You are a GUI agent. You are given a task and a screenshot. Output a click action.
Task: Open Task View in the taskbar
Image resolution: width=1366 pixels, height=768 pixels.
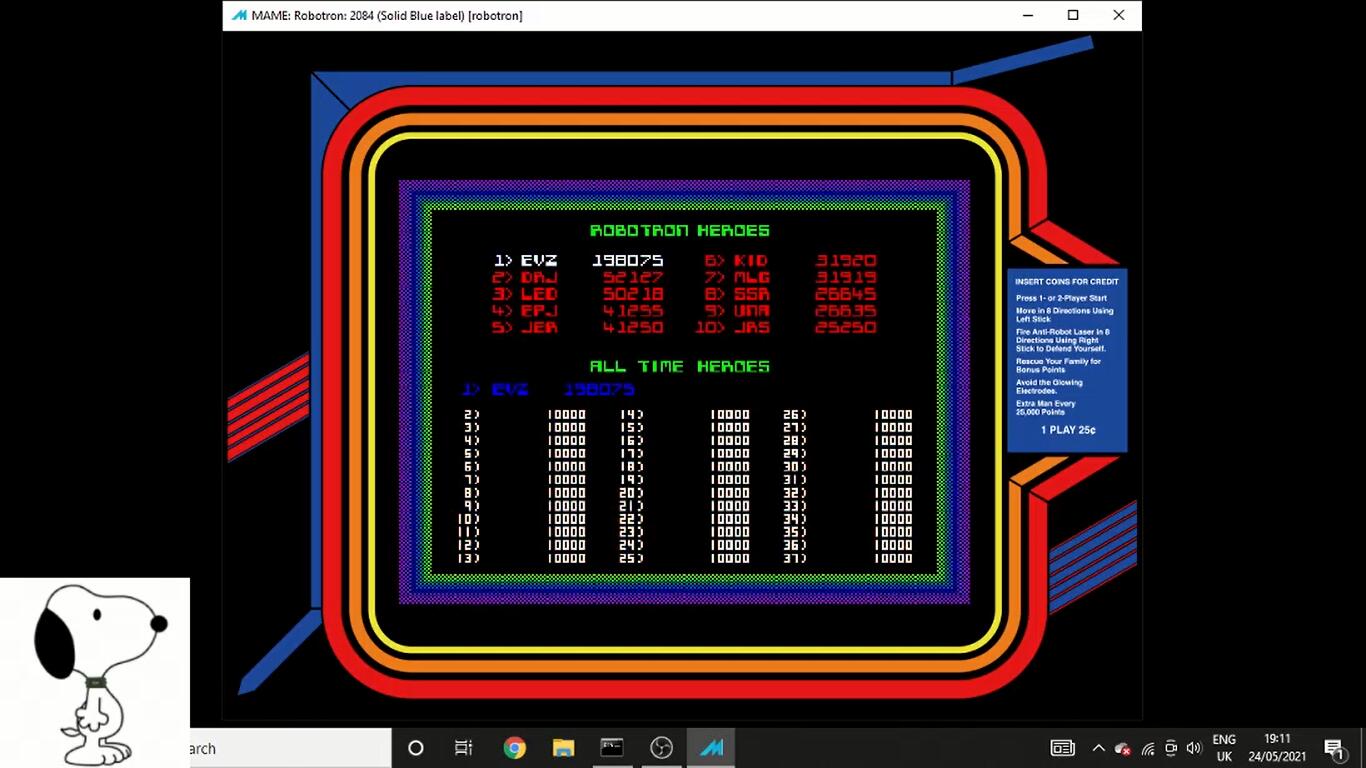pyautogui.click(x=464, y=748)
